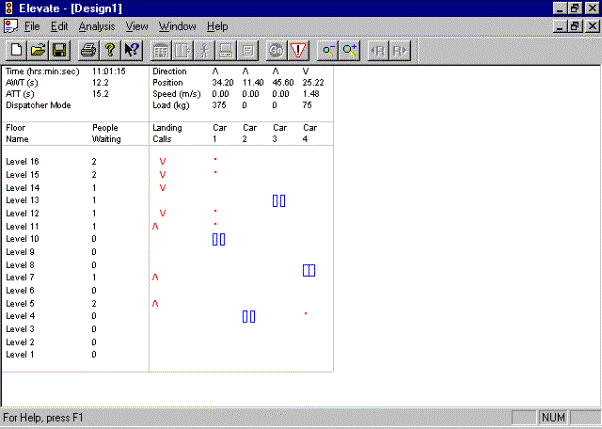Open the Edit menu
The width and height of the screenshot is (602, 429).
click(x=60, y=25)
